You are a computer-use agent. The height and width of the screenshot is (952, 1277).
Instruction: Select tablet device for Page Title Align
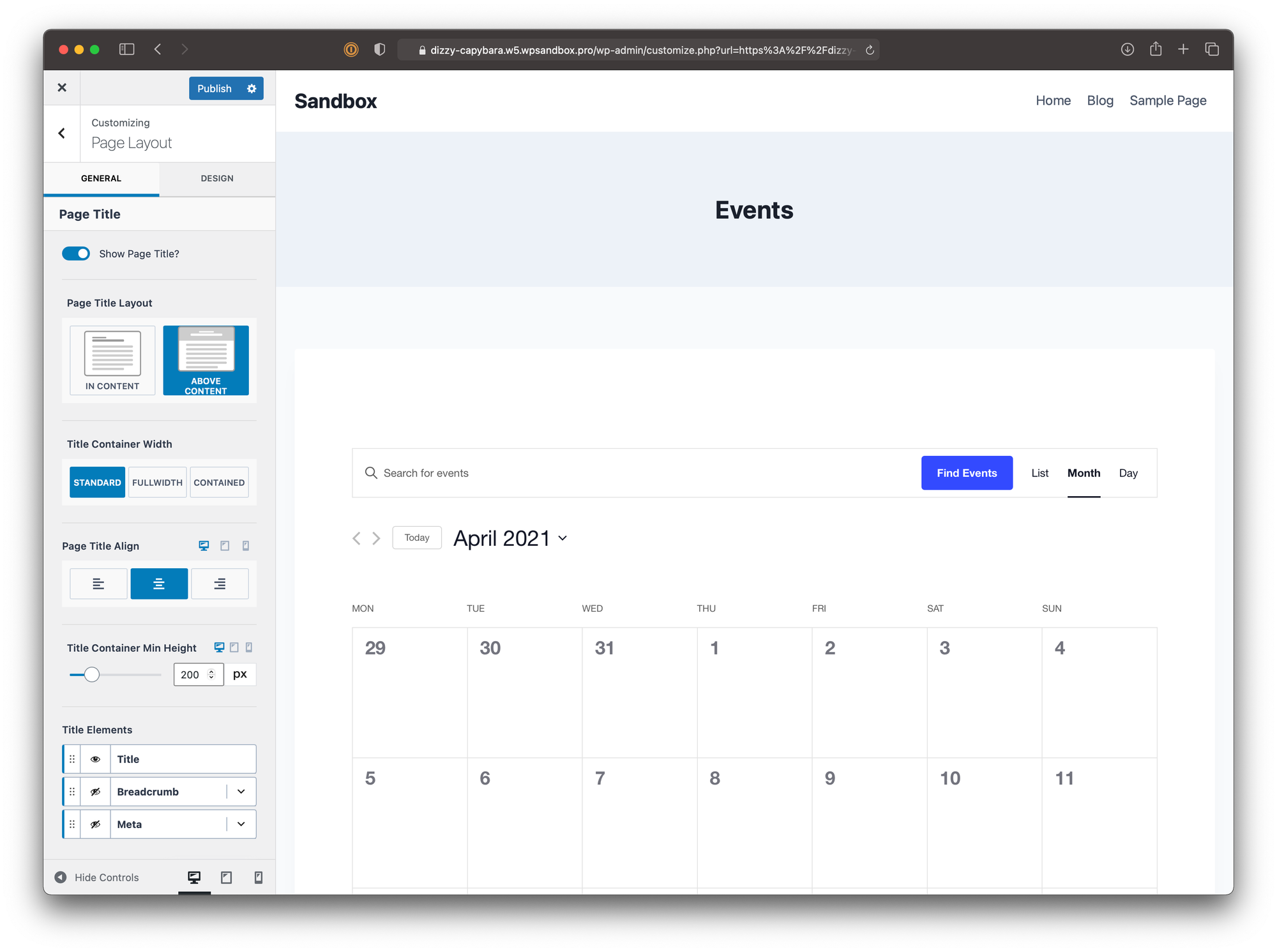225,546
